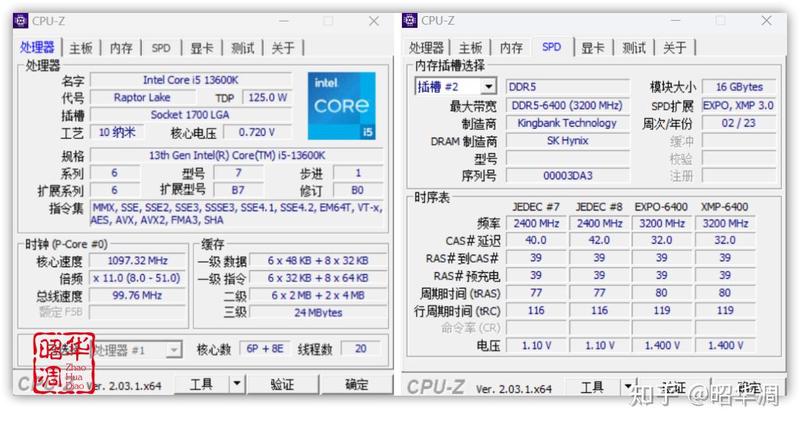Click the JEDEC #7 column header
The width and height of the screenshot is (800, 428).
pos(536,207)
